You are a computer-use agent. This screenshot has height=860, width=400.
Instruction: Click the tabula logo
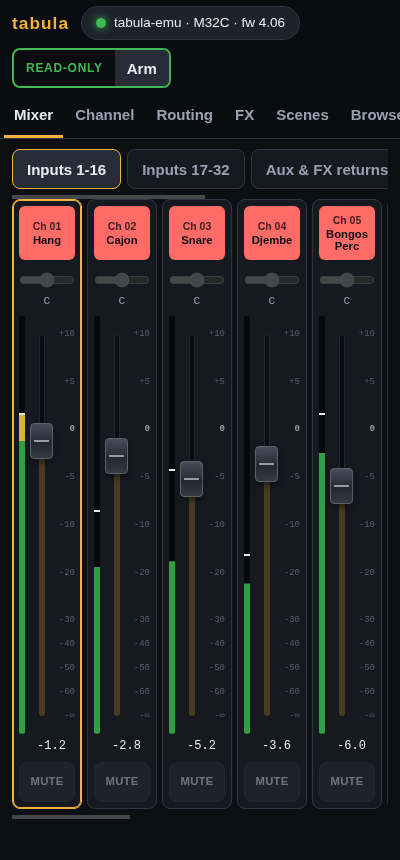(x=40, y=24)
